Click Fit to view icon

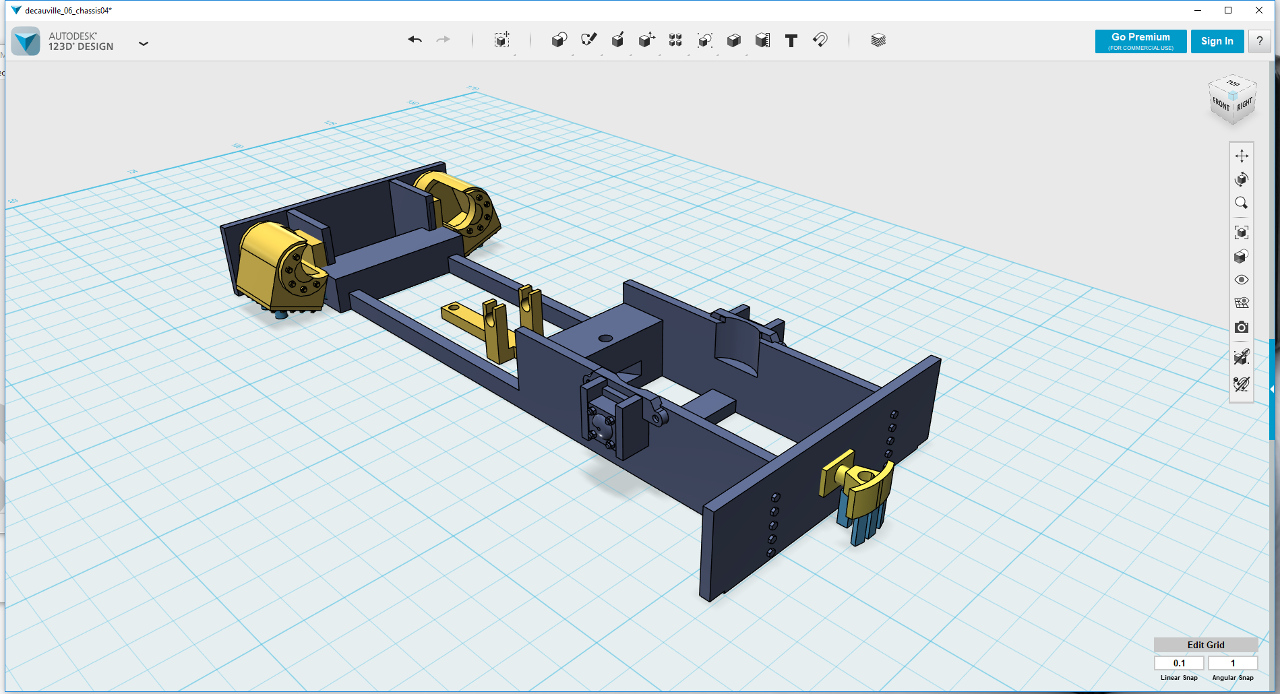tap(1242, 232)
